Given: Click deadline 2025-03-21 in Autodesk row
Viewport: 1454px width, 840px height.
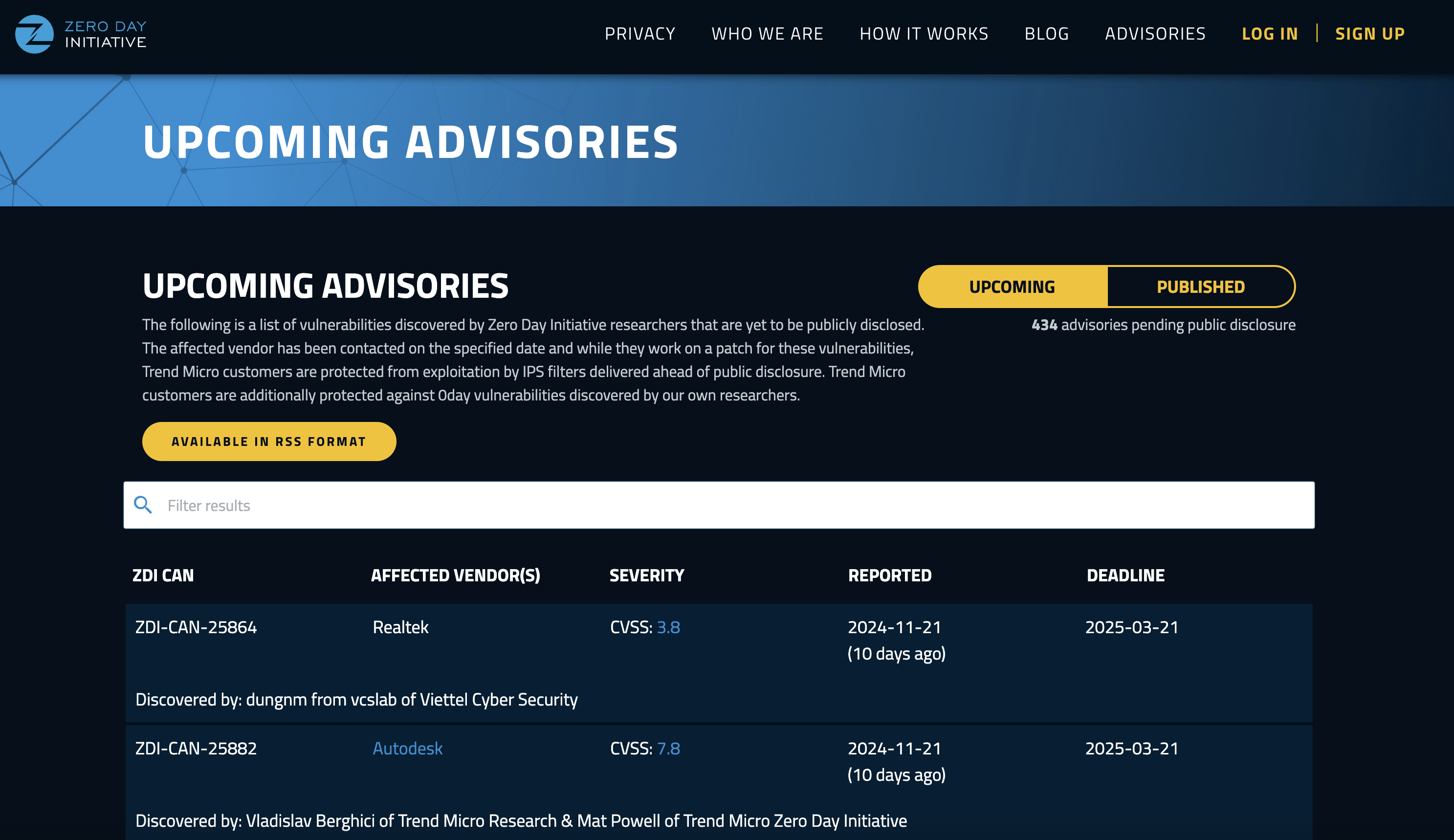Looking at the screenshot, I should (1132, 748).
